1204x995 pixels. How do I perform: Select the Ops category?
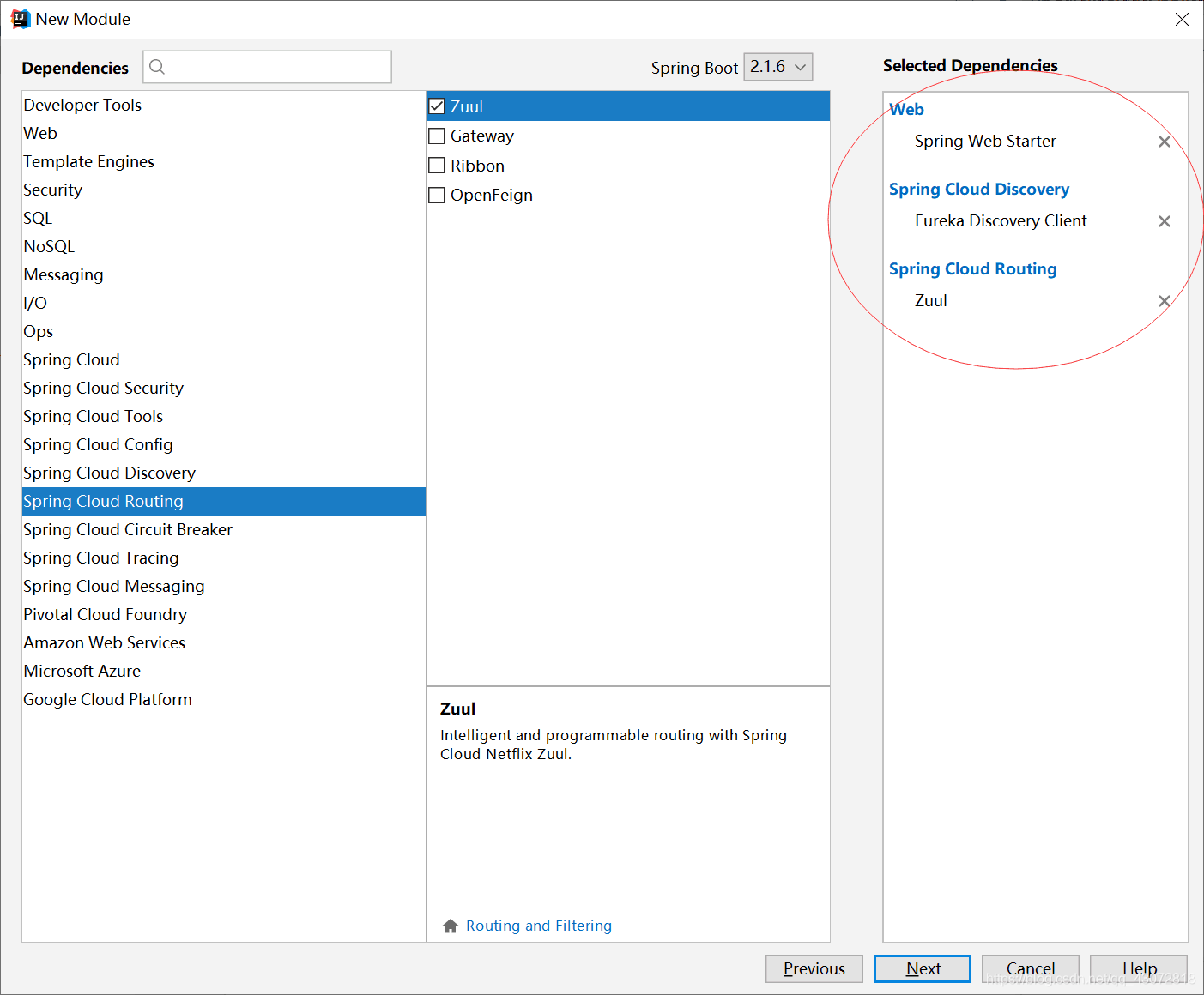click(224, 331)
